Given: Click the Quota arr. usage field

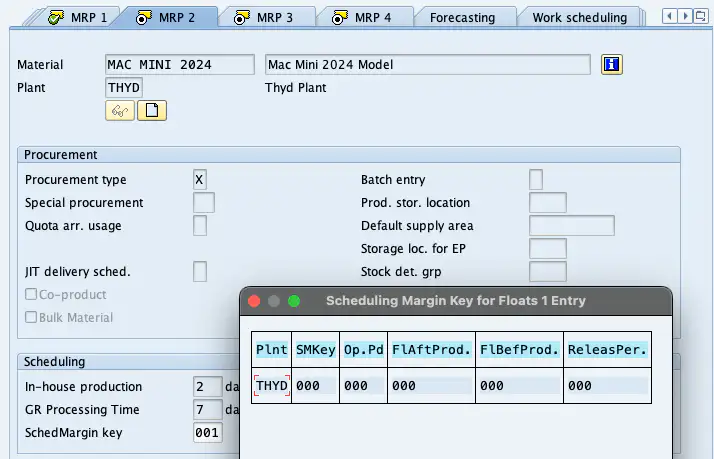Looking at the screenshot, I should coord(199,225).
